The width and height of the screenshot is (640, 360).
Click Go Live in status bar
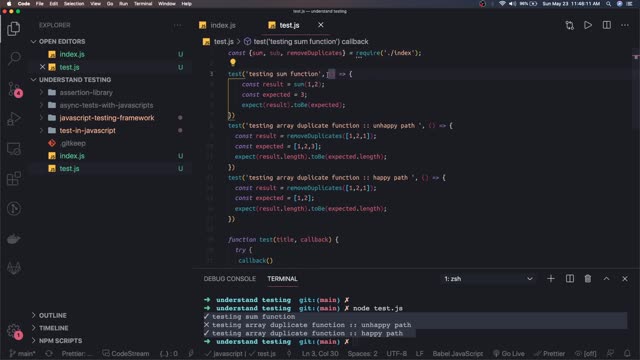click(509, 353)
